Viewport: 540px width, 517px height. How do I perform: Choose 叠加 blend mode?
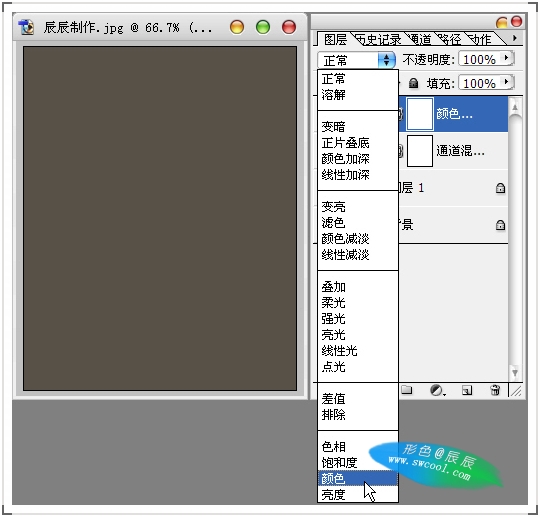[357, 287]
